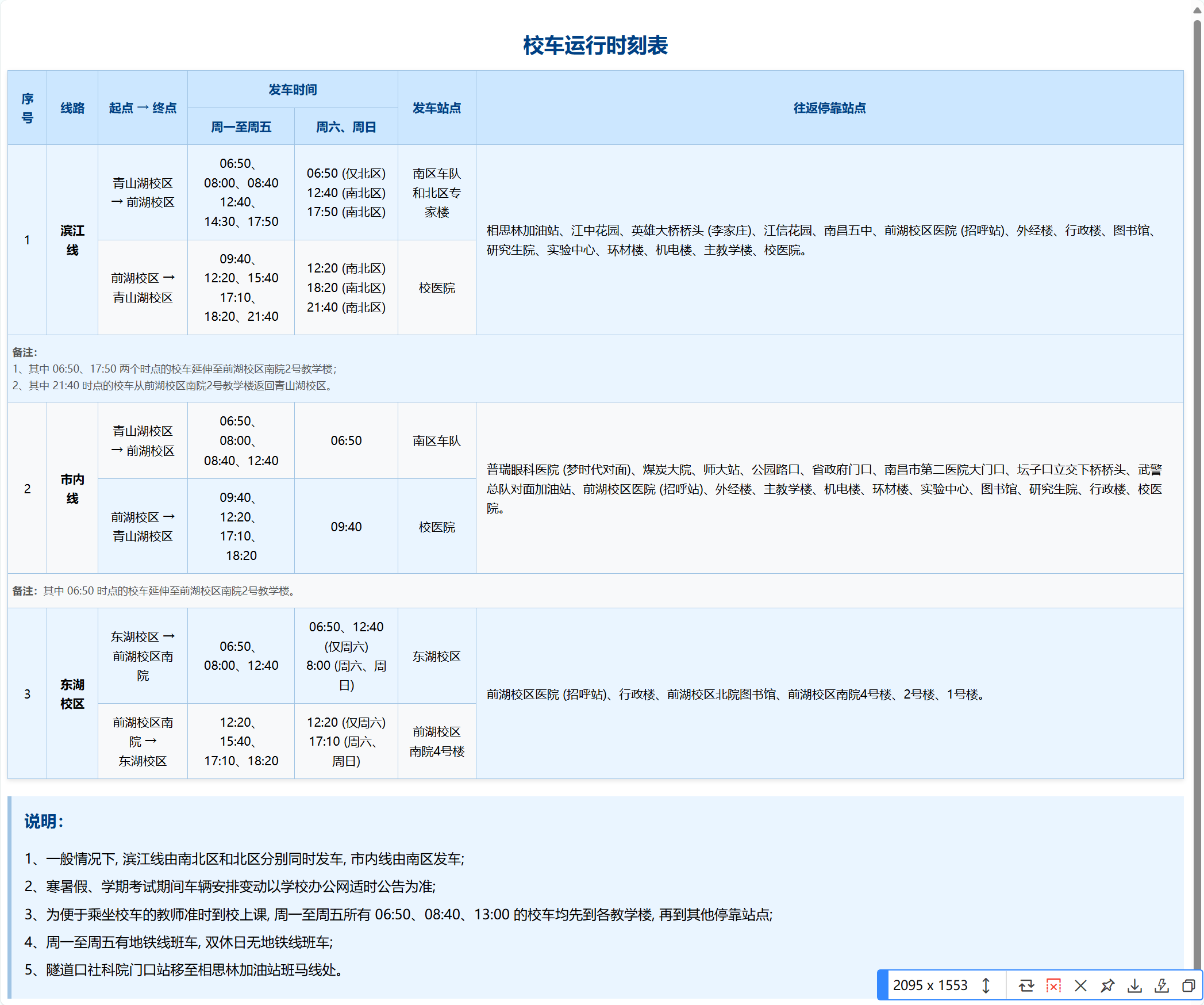Viewport: 1204px width, 1005px height.
Task: Click the copy to clipboard icon
Action: pos(1188,985)
